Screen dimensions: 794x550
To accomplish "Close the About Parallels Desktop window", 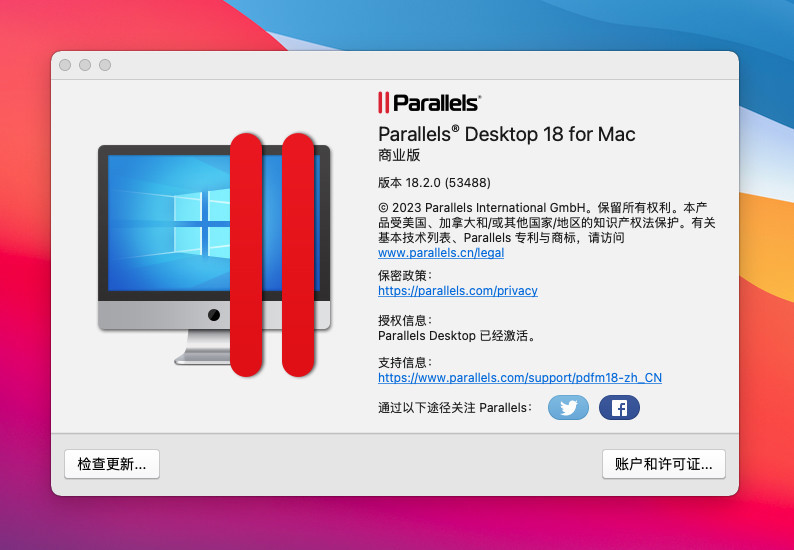I will point(65,65).
